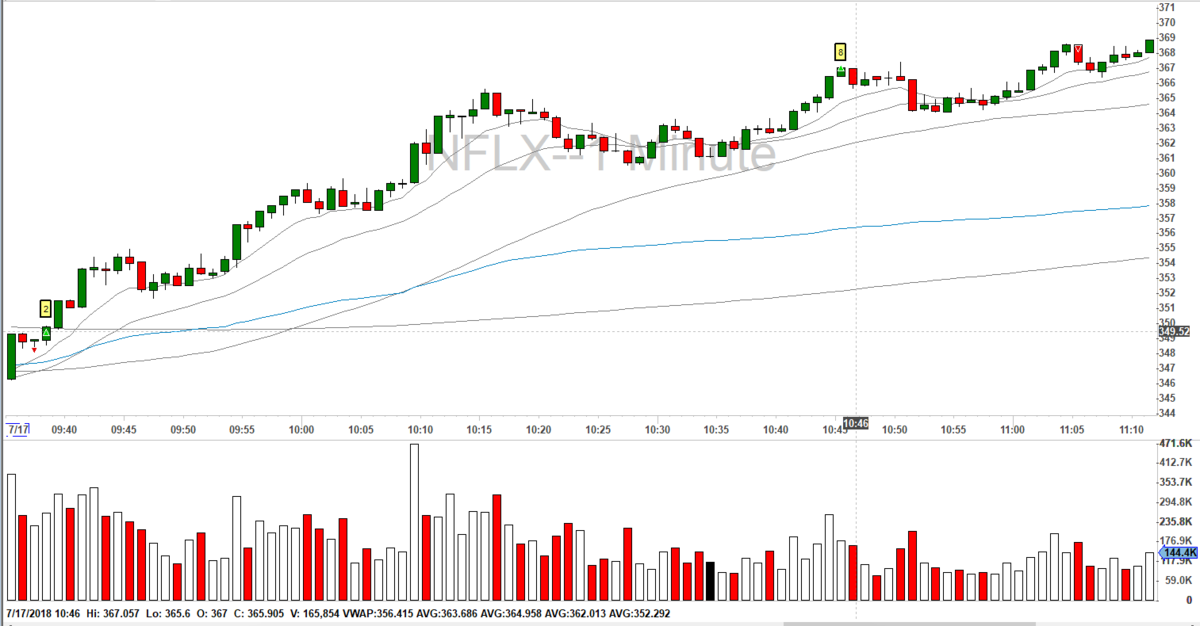Image resolution: width=1200 pixels, height=626 pixels.
Task: Click the blue VWAP line on the chart
Action: (x=700, y=240)
